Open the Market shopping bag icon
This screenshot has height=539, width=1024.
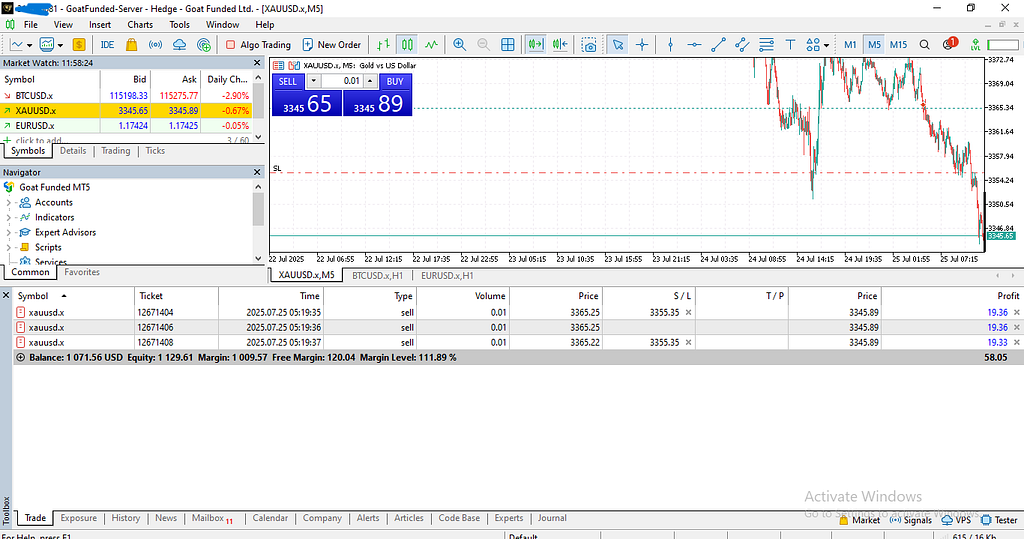[x=131, y=44]
